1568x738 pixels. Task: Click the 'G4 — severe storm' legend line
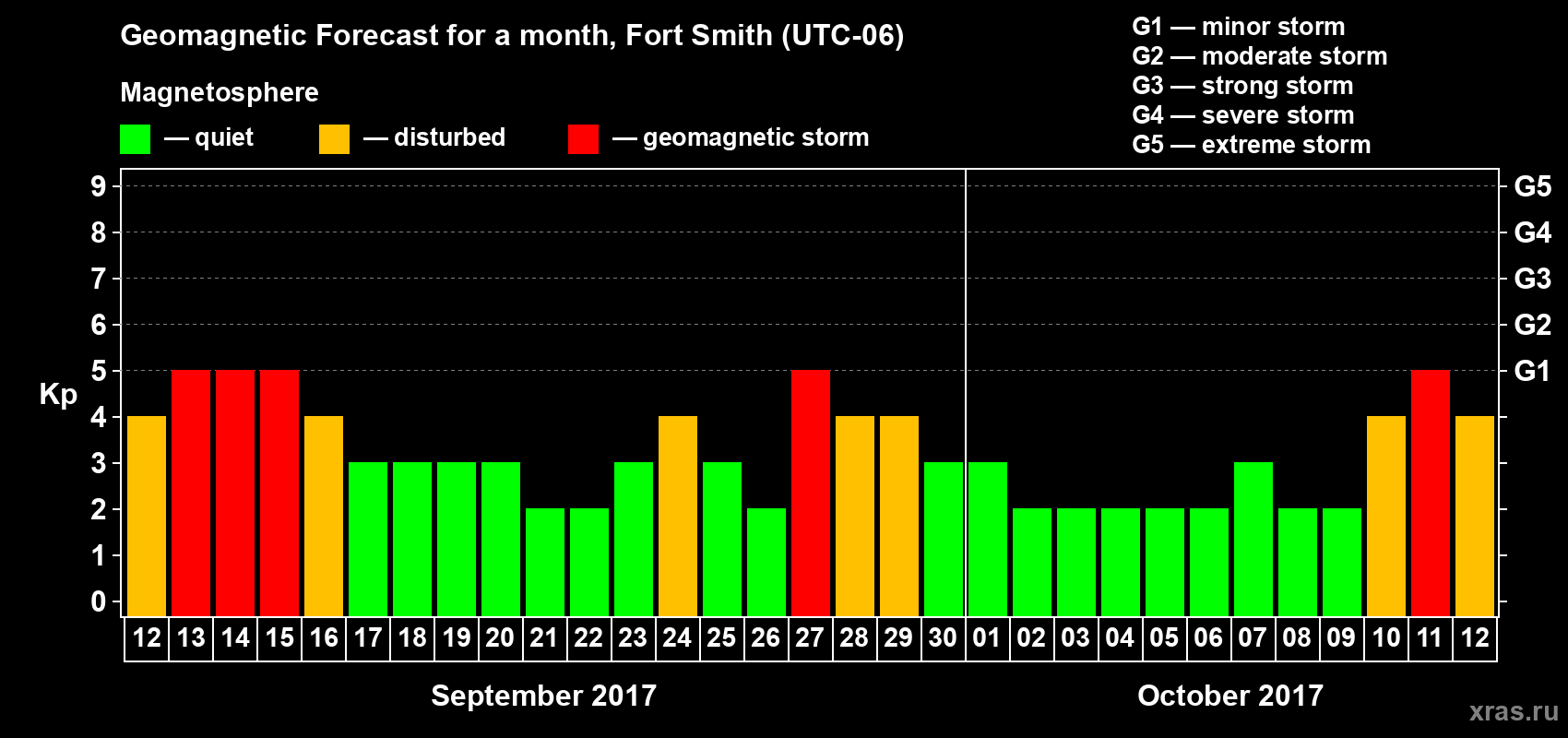(1243, 115)
